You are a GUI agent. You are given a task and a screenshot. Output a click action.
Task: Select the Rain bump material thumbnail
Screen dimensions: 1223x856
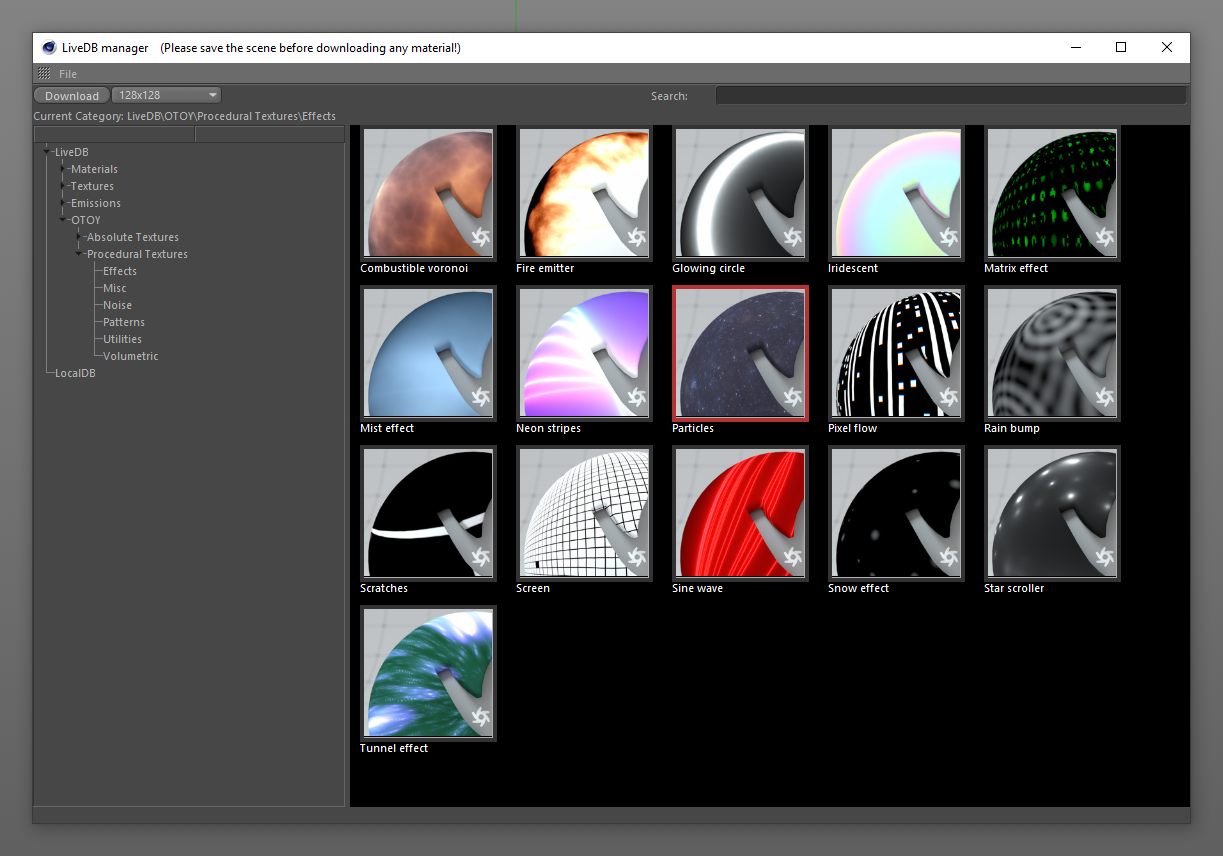pyautogui.click(x=1052, y=353)
